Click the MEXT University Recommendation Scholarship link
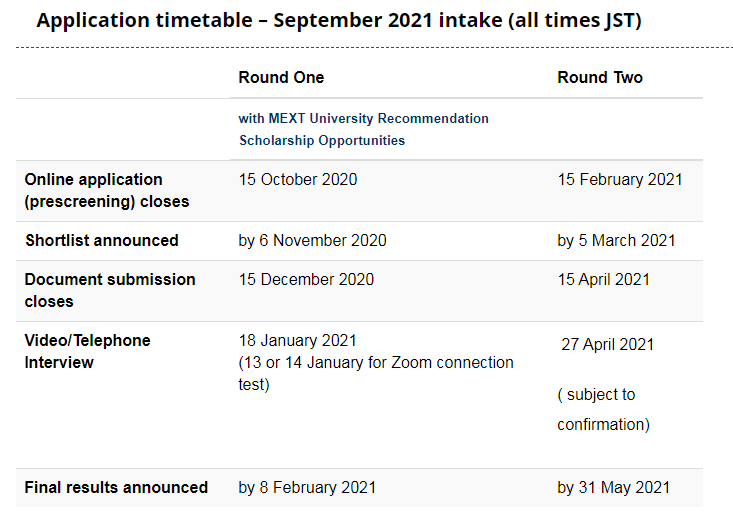The image size is (733, 531). (x=363, y=129)
